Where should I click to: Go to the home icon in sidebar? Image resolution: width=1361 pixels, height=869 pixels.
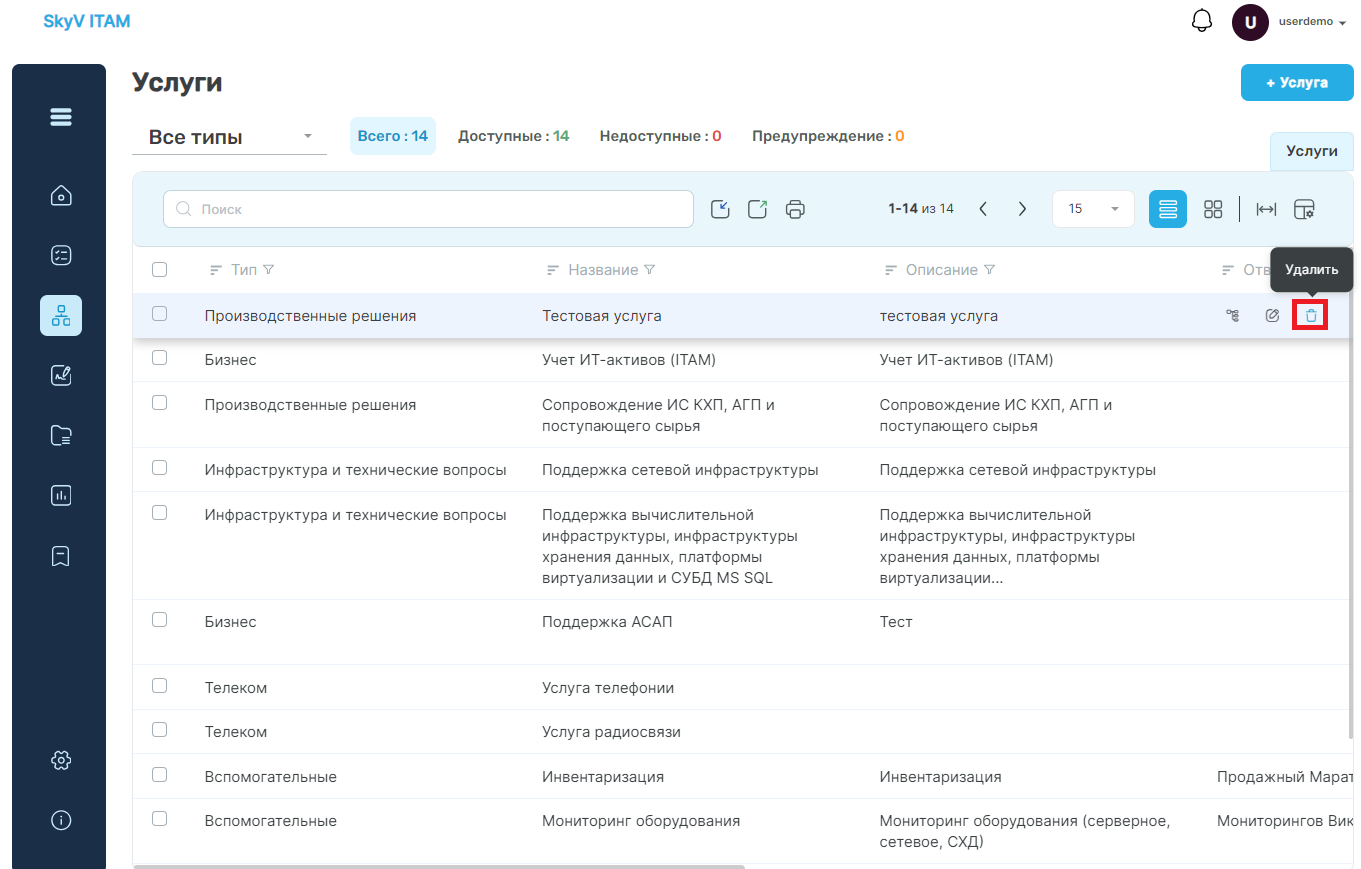pyautogui.click(x=61, y=195)
